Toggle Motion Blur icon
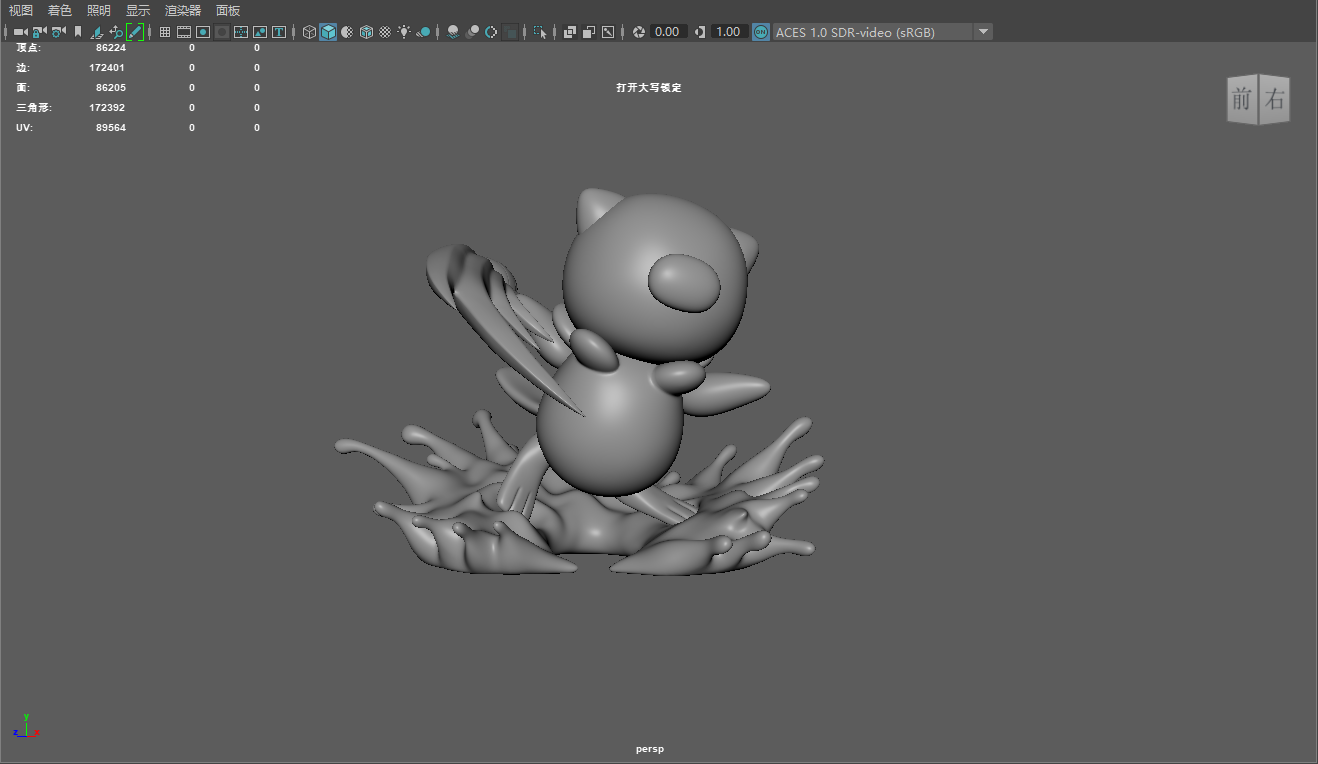The height and width of the screenshot is (764, 1318). point(472,32)
